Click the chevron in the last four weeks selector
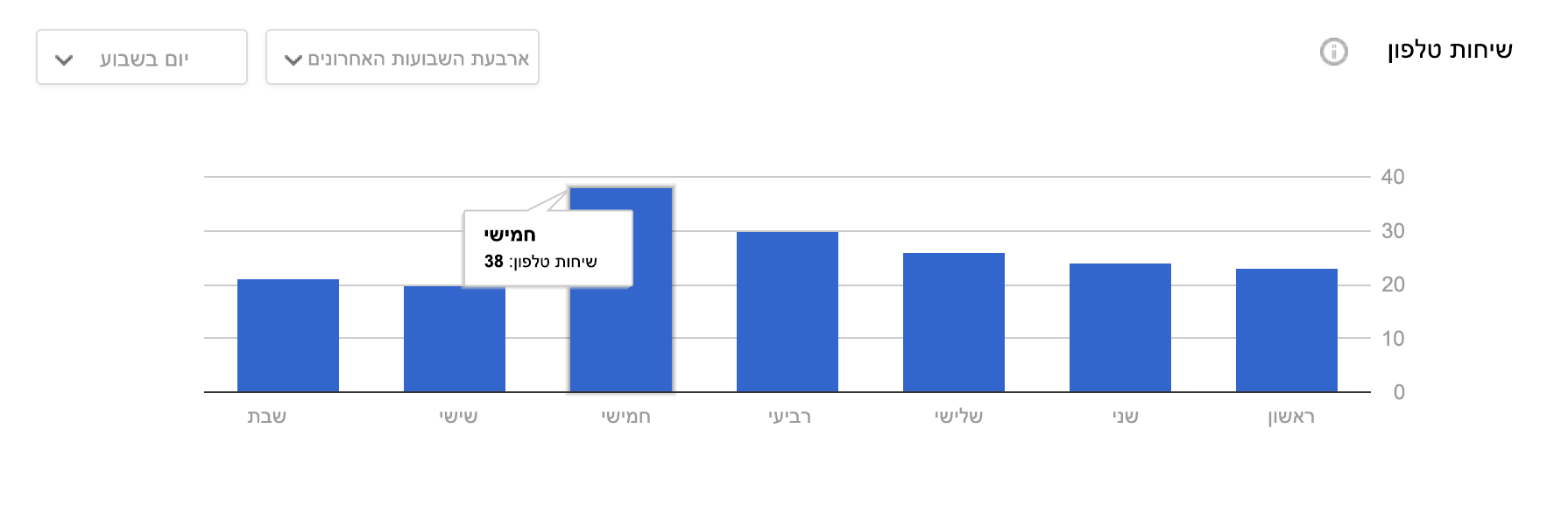The width and height of the screenshot is (1568, 527). pos(293,60)
